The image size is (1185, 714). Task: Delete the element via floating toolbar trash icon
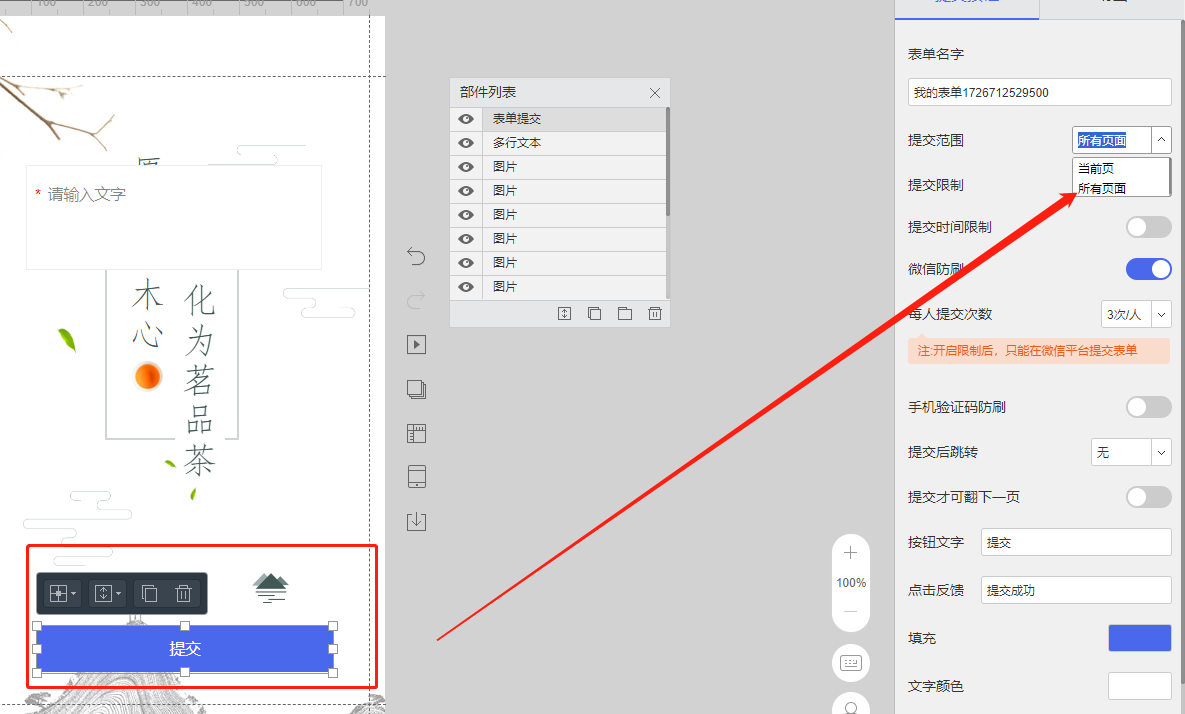[184, 594]
